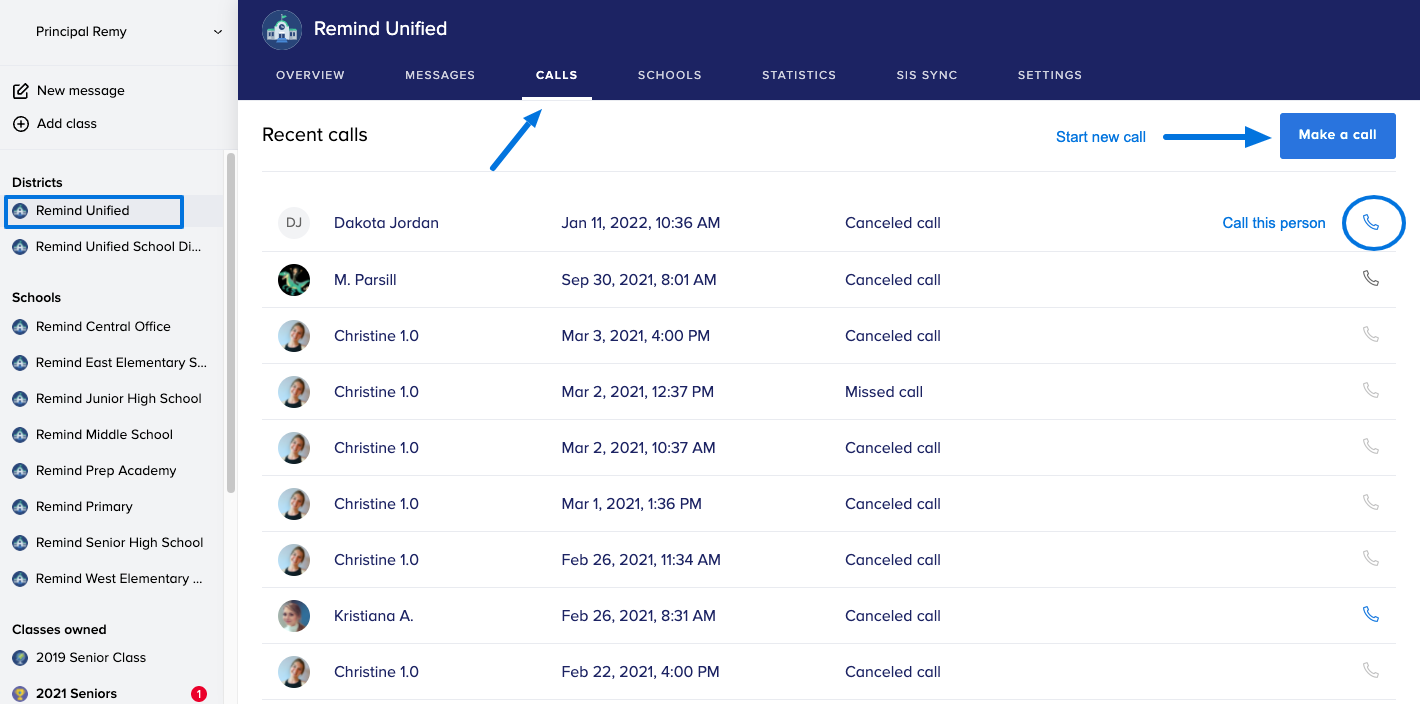Select Remind Junior High School in sidebar

coord(118,399)
